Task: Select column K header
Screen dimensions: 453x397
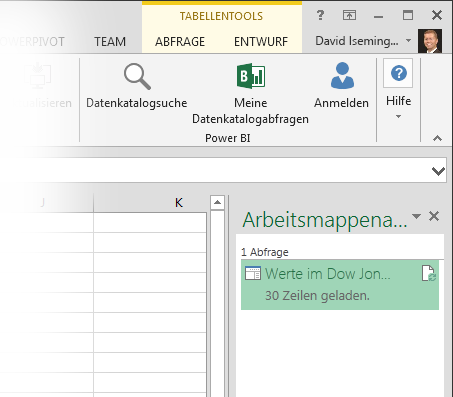Action: tap(150, 203)
